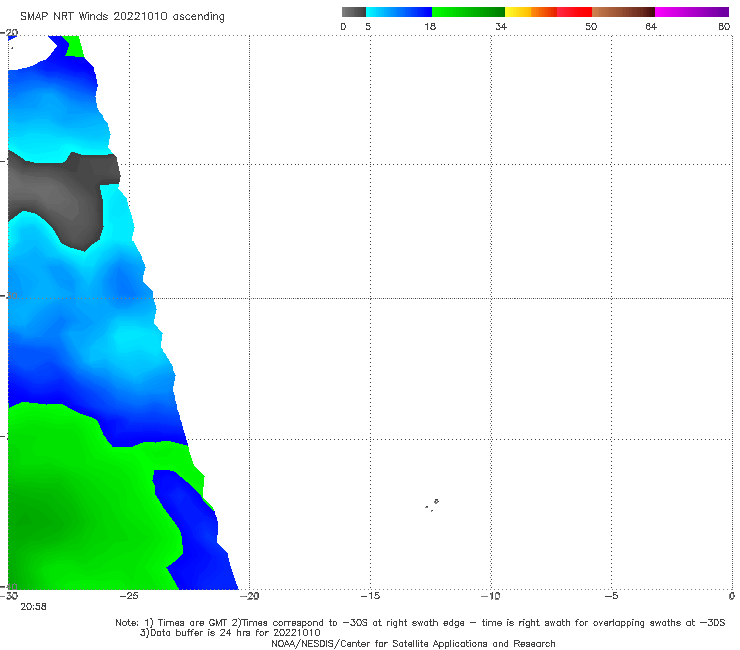Click the longitude label '-15'

[370, 596]
